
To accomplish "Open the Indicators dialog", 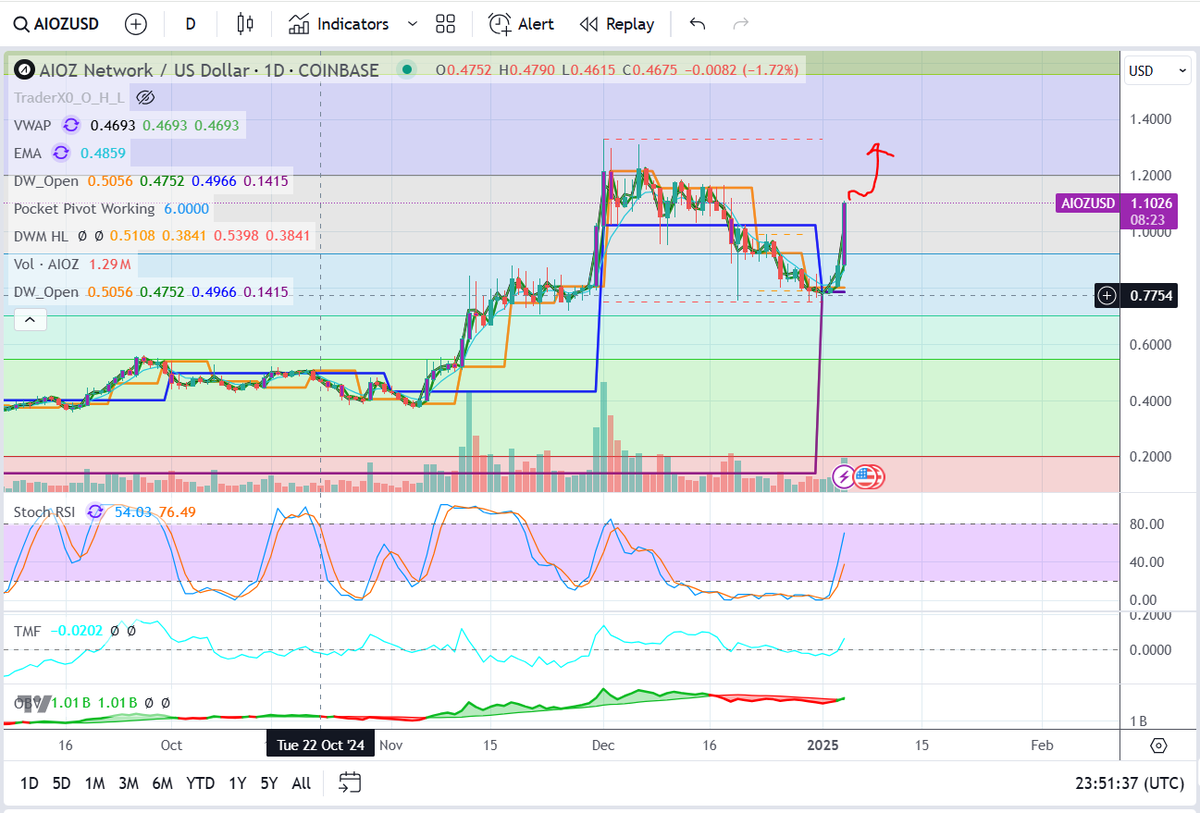I will tap(338, 24).
